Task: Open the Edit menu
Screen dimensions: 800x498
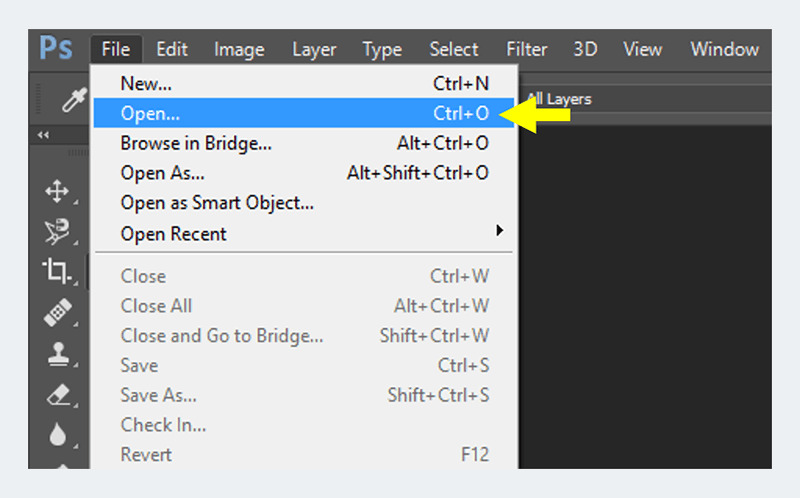Action: (172, 49)
